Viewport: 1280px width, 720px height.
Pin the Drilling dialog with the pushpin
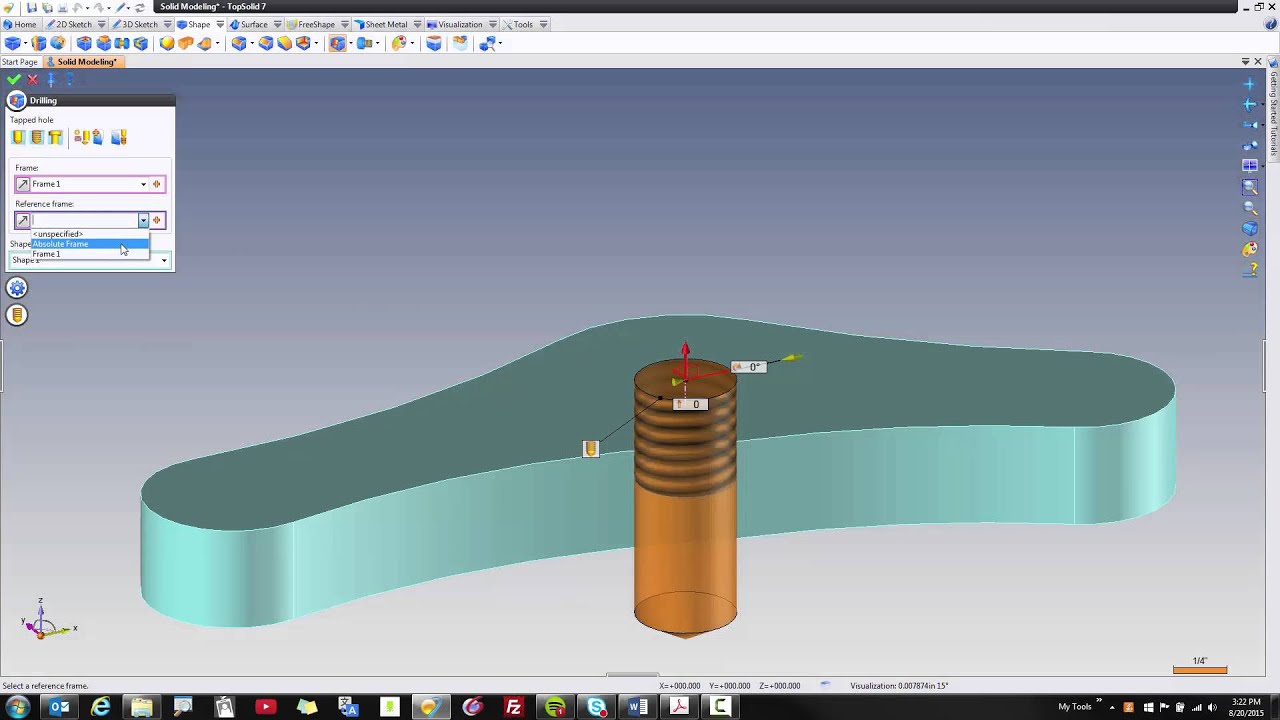click(51, 79)
